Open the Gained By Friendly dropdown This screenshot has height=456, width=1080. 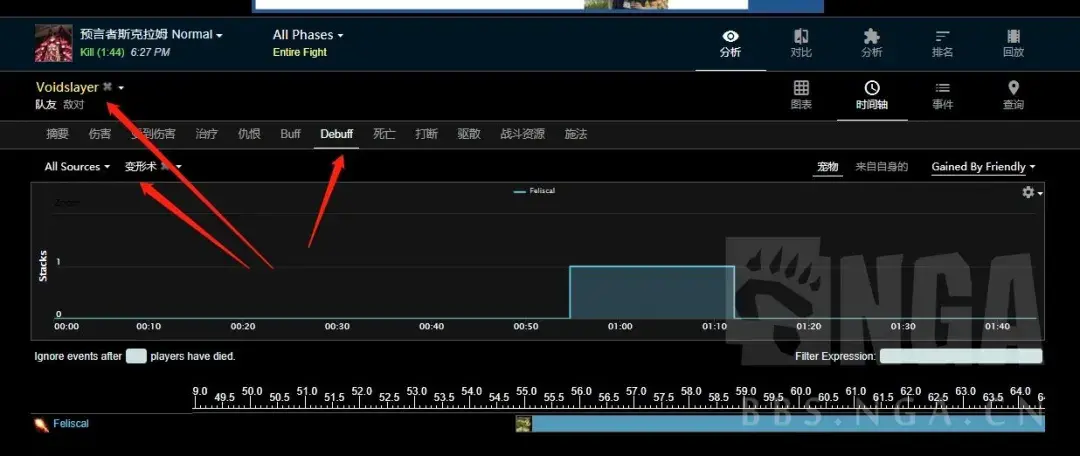[982, 167]
